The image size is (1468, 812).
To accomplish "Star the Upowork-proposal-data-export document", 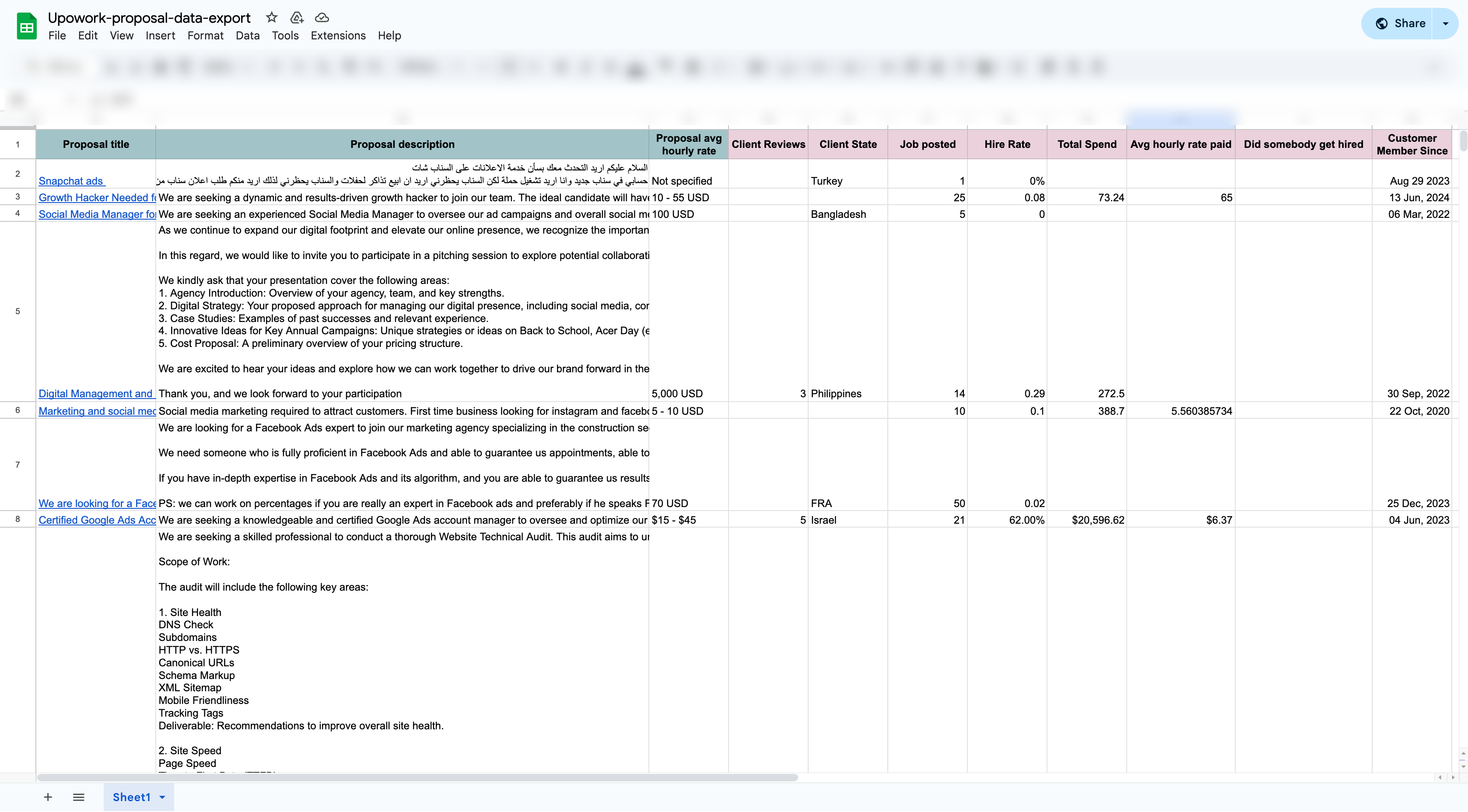I will [x=272, y=17].
